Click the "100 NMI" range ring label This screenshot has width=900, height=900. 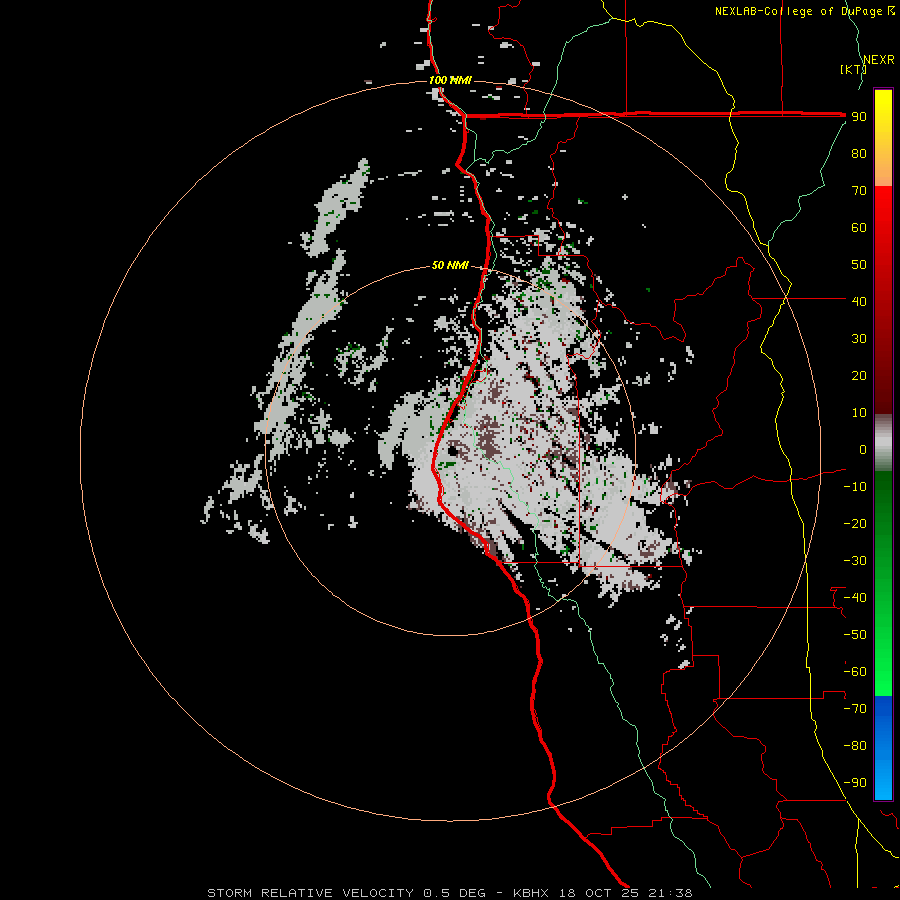(450, 80)
